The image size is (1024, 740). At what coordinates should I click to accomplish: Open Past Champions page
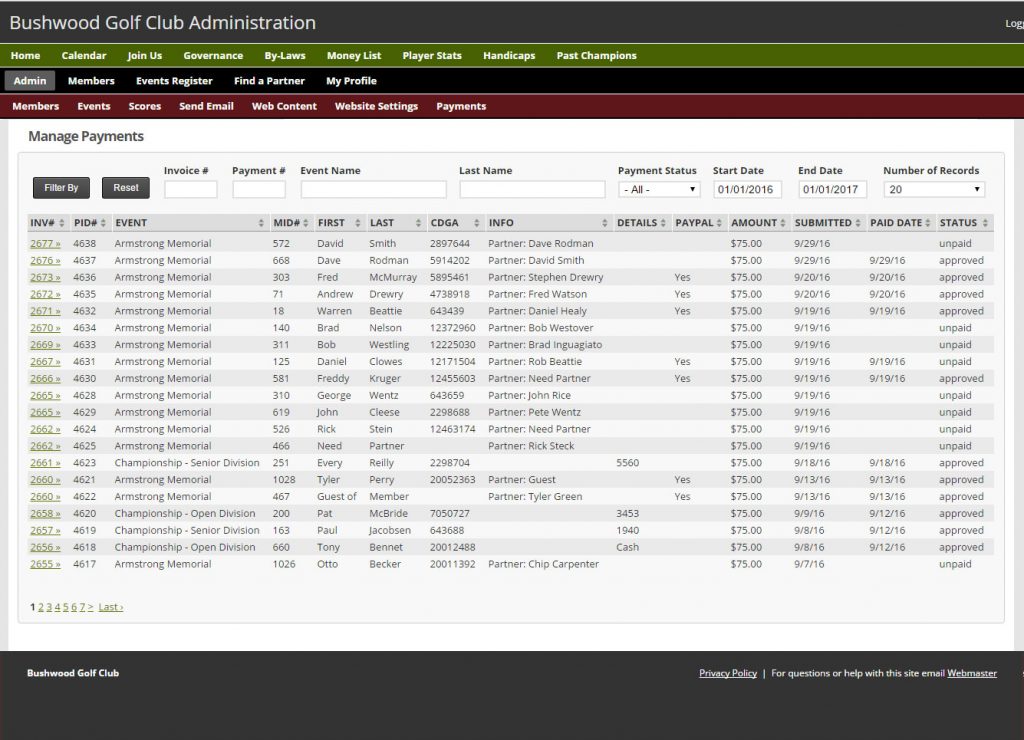596,56
